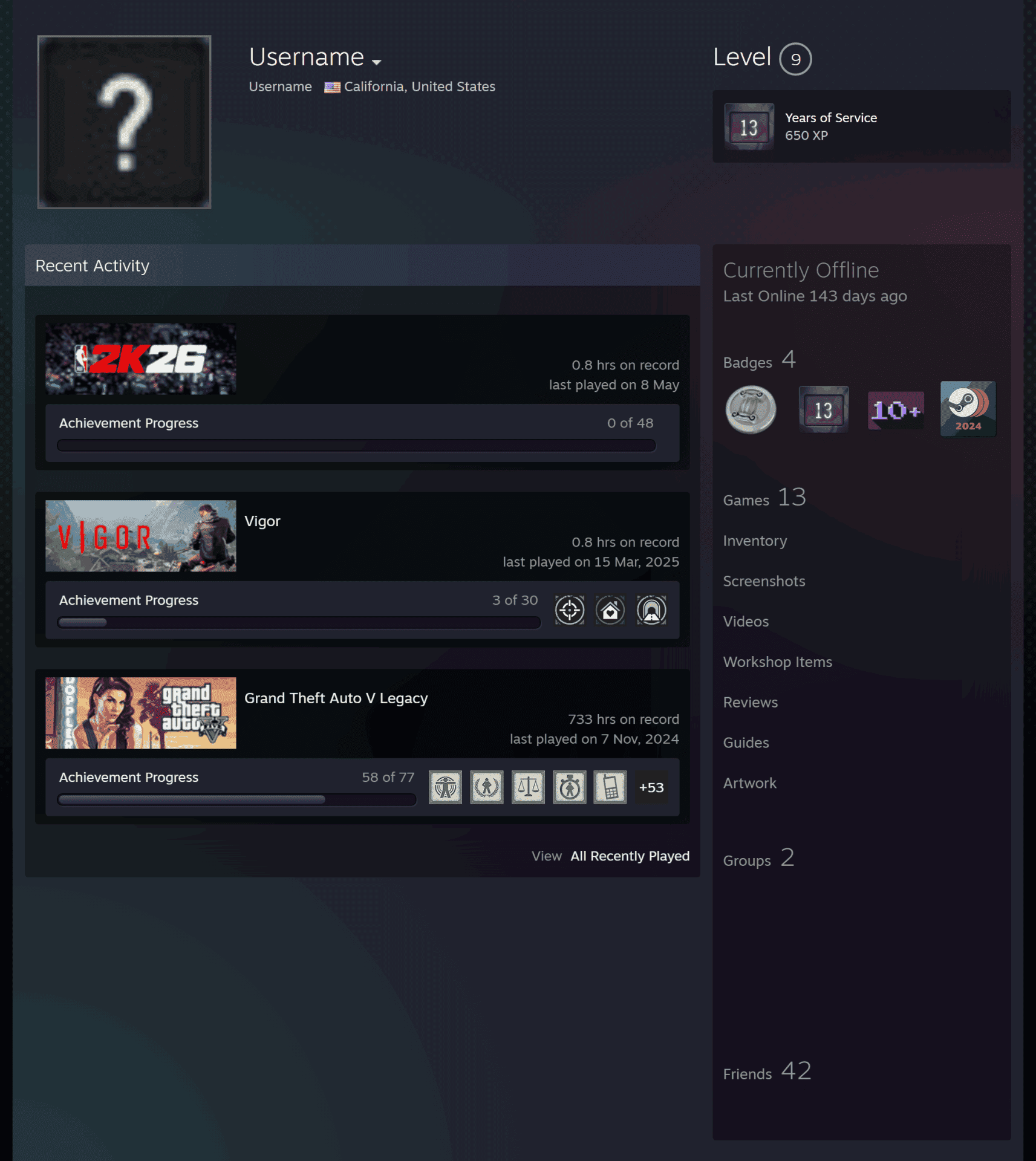Open the Steam 2024 replay badge
Screen dimensions: 1036x1161
pyautogui.click(x=968, y=409)
